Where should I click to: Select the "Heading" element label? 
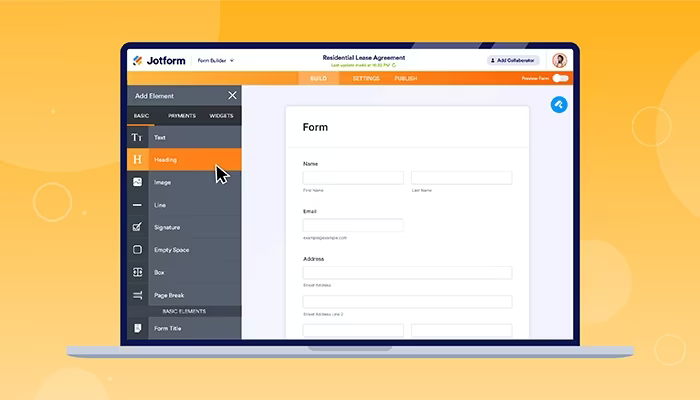tap(165, 160)
